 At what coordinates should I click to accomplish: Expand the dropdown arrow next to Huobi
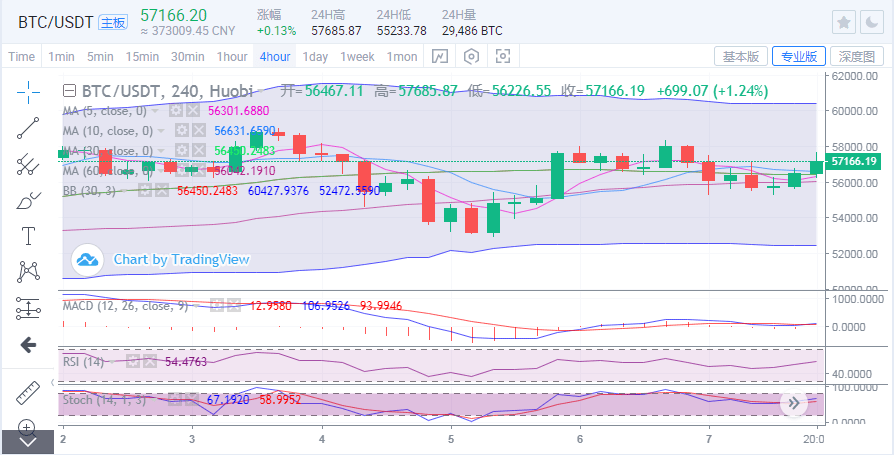coord(260,91)
